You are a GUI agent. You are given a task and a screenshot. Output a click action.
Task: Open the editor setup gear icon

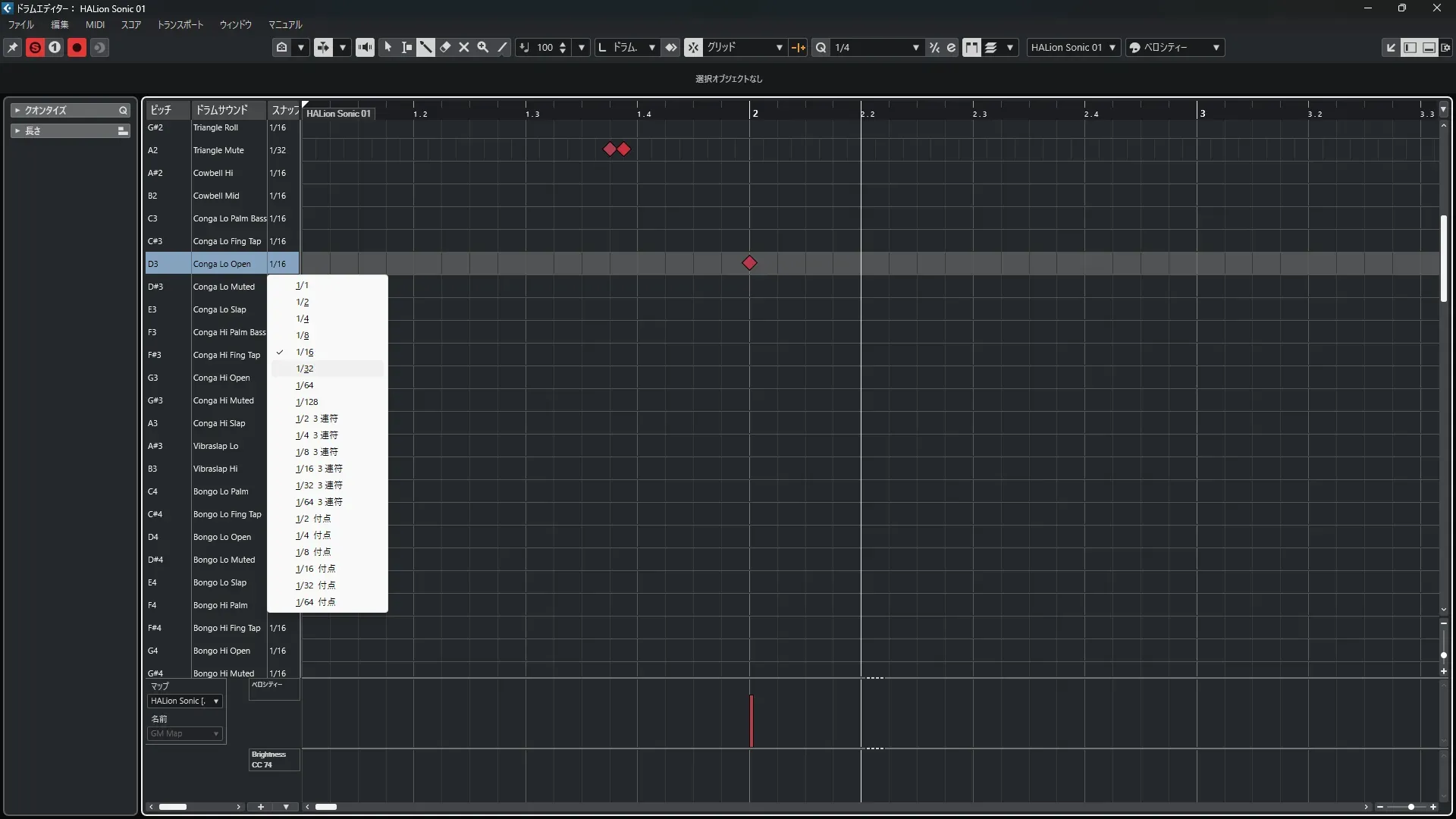tap(1445, 47)
